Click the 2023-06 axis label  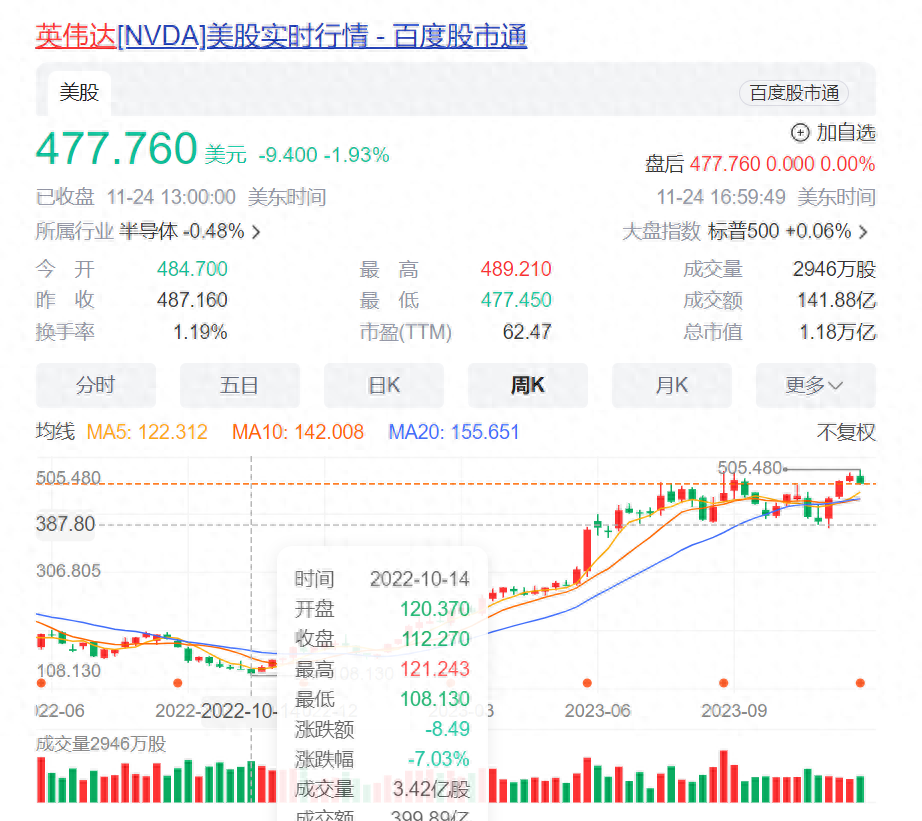click(597, 710)
